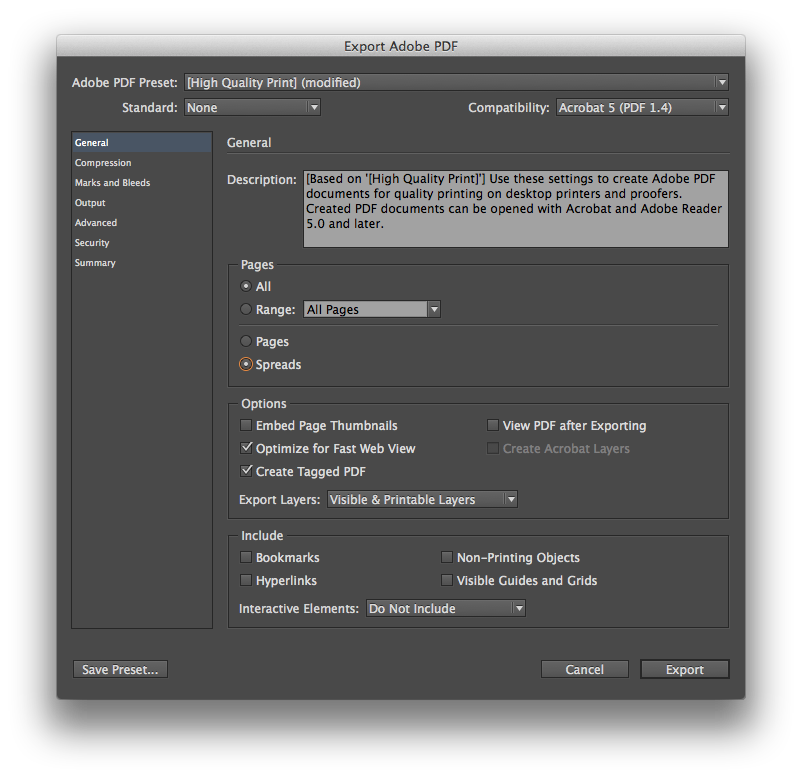Image resolution: width=802 pixels, height=778 pixels.
Task: Select the Spreads radio option
Action: pos(246,364)
